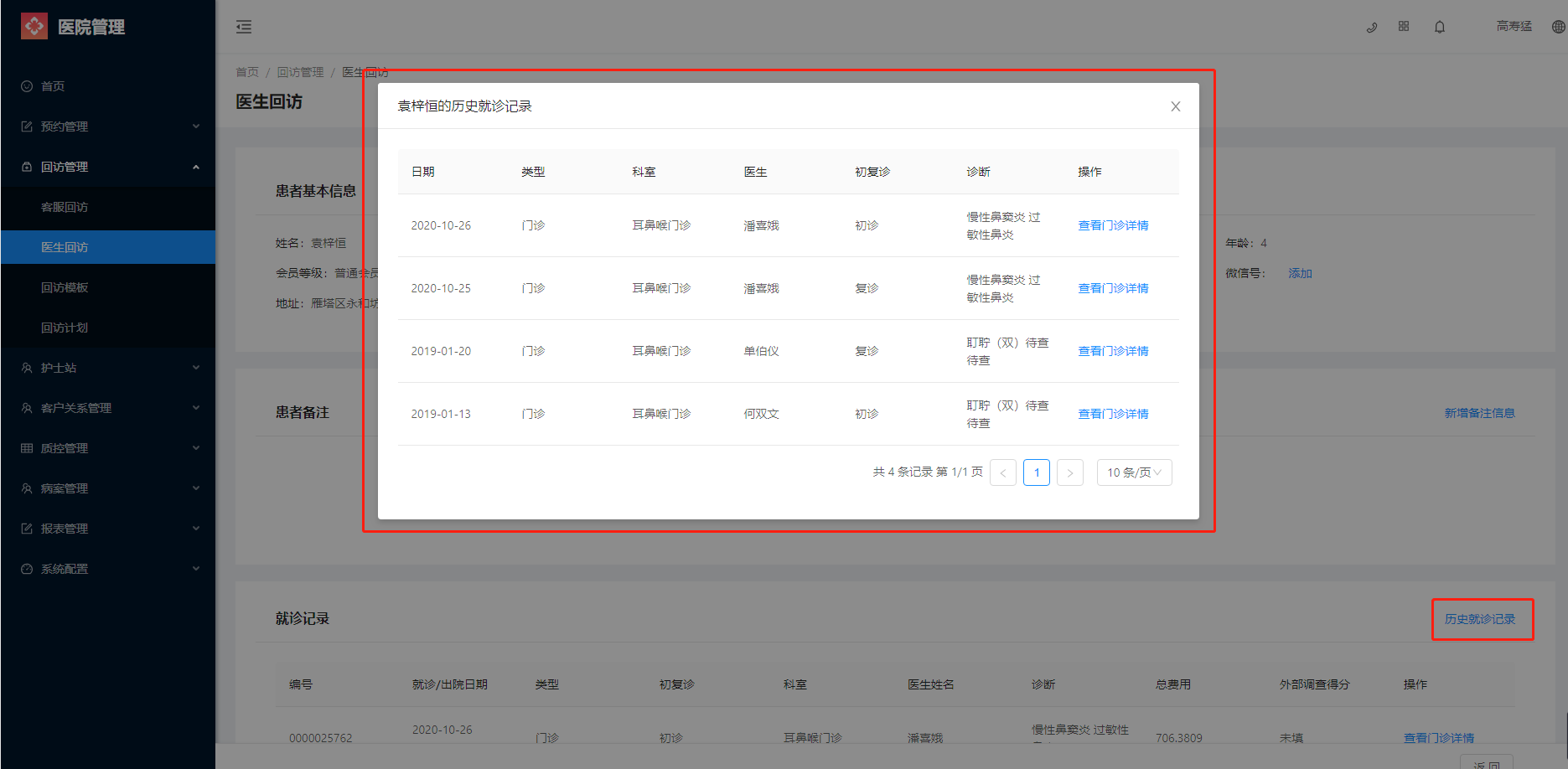1568x769 pixels.
Task: Expand the 报表管理 menu chevron
Action: click(196, 529)
